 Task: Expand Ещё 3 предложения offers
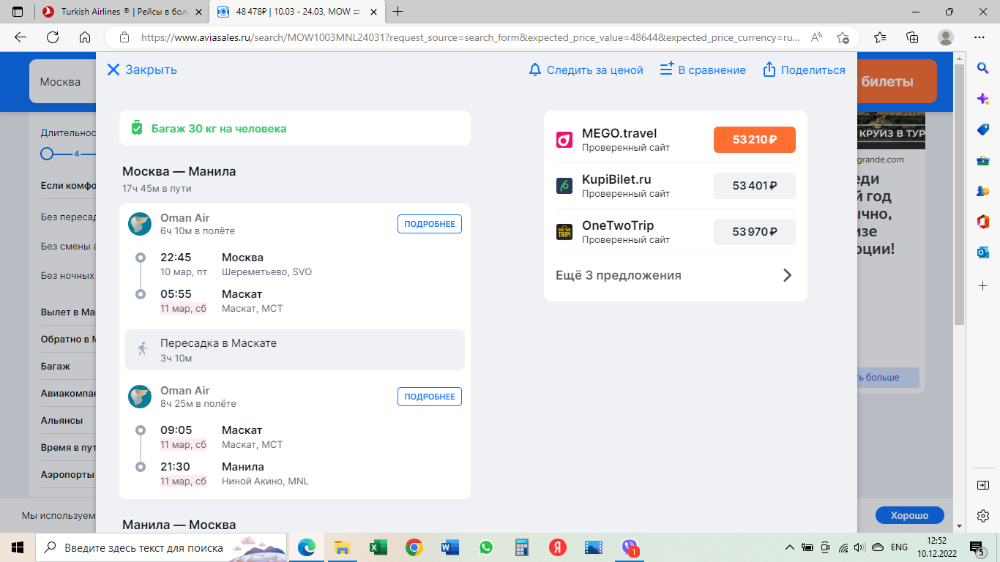coord(675,275)
